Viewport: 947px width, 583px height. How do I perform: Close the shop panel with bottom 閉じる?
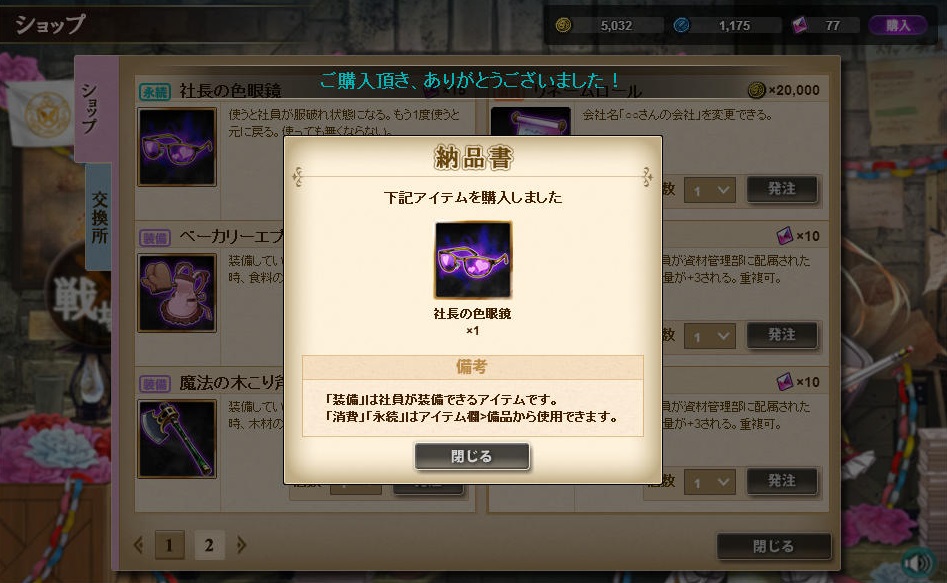774,546
